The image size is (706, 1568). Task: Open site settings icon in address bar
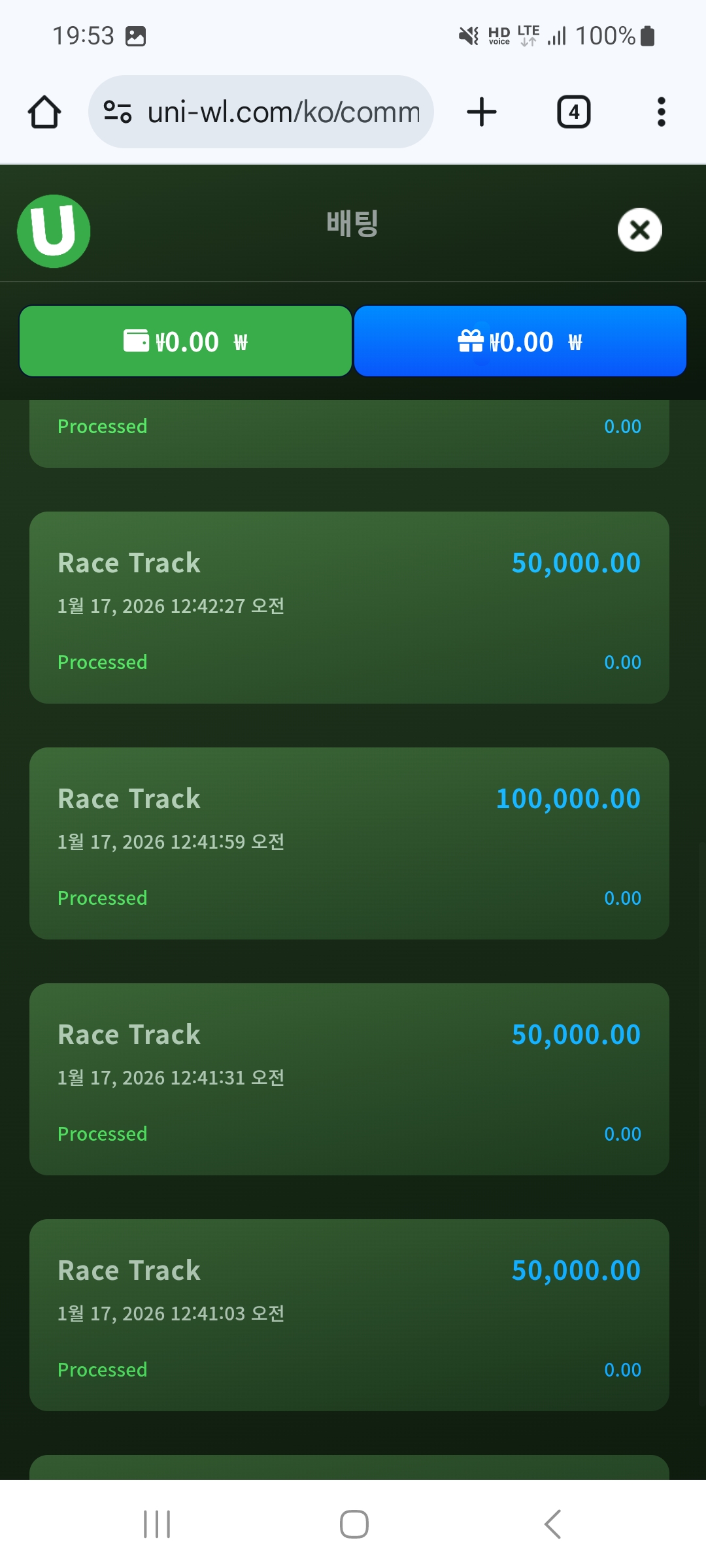[x=118, y=112]
